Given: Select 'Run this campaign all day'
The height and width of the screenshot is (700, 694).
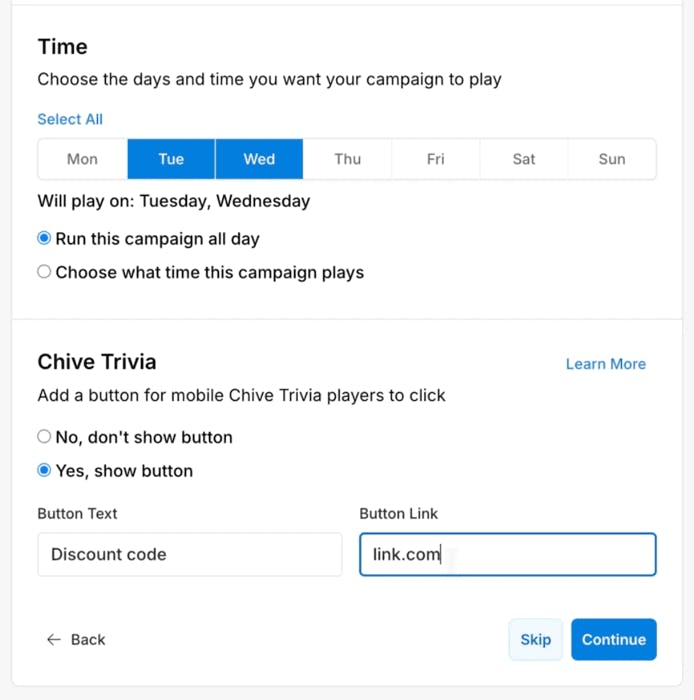Looking at the screenshot, I should pos(44,239).
